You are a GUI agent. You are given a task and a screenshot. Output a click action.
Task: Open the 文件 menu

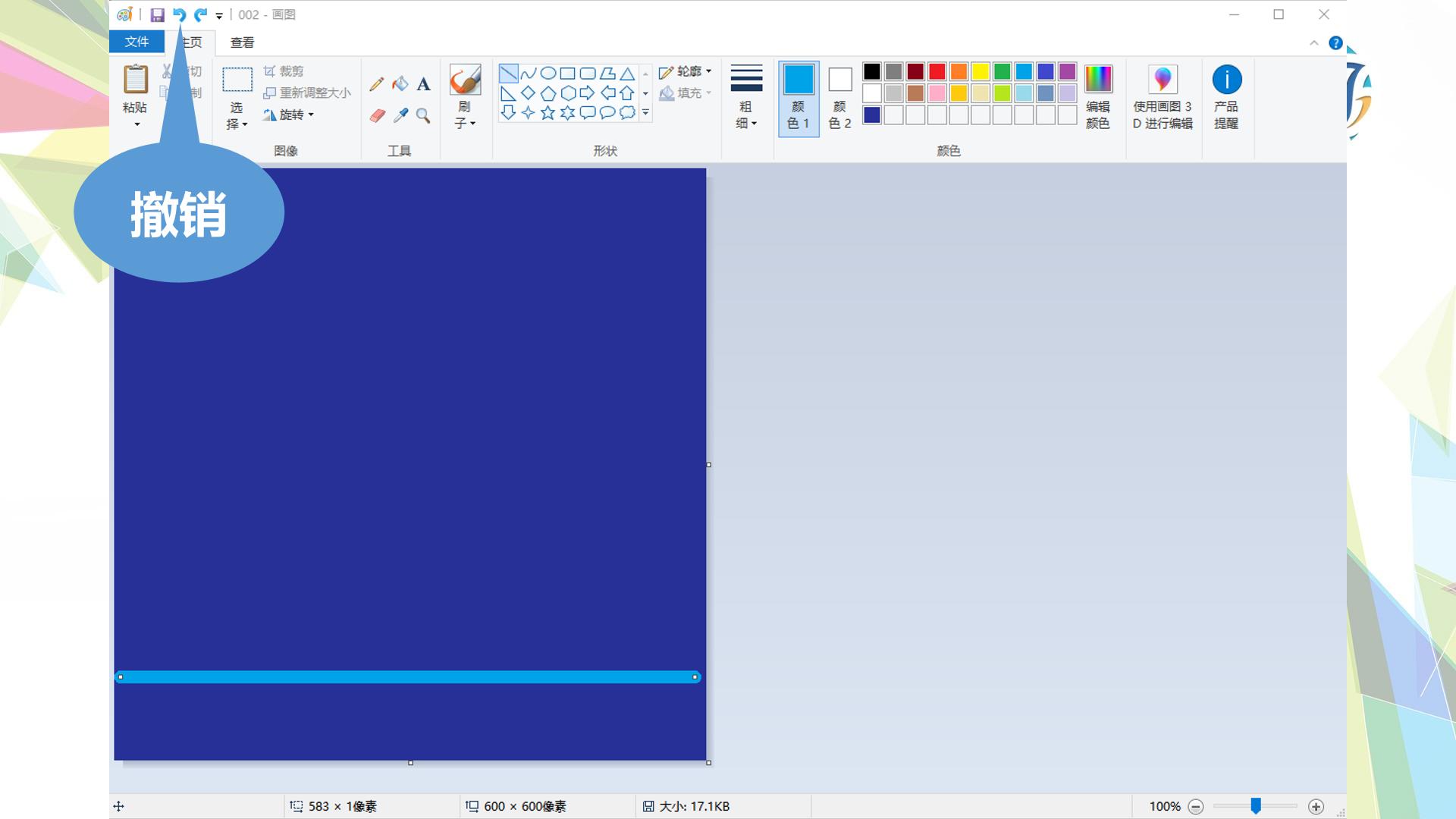coord(136,42)
